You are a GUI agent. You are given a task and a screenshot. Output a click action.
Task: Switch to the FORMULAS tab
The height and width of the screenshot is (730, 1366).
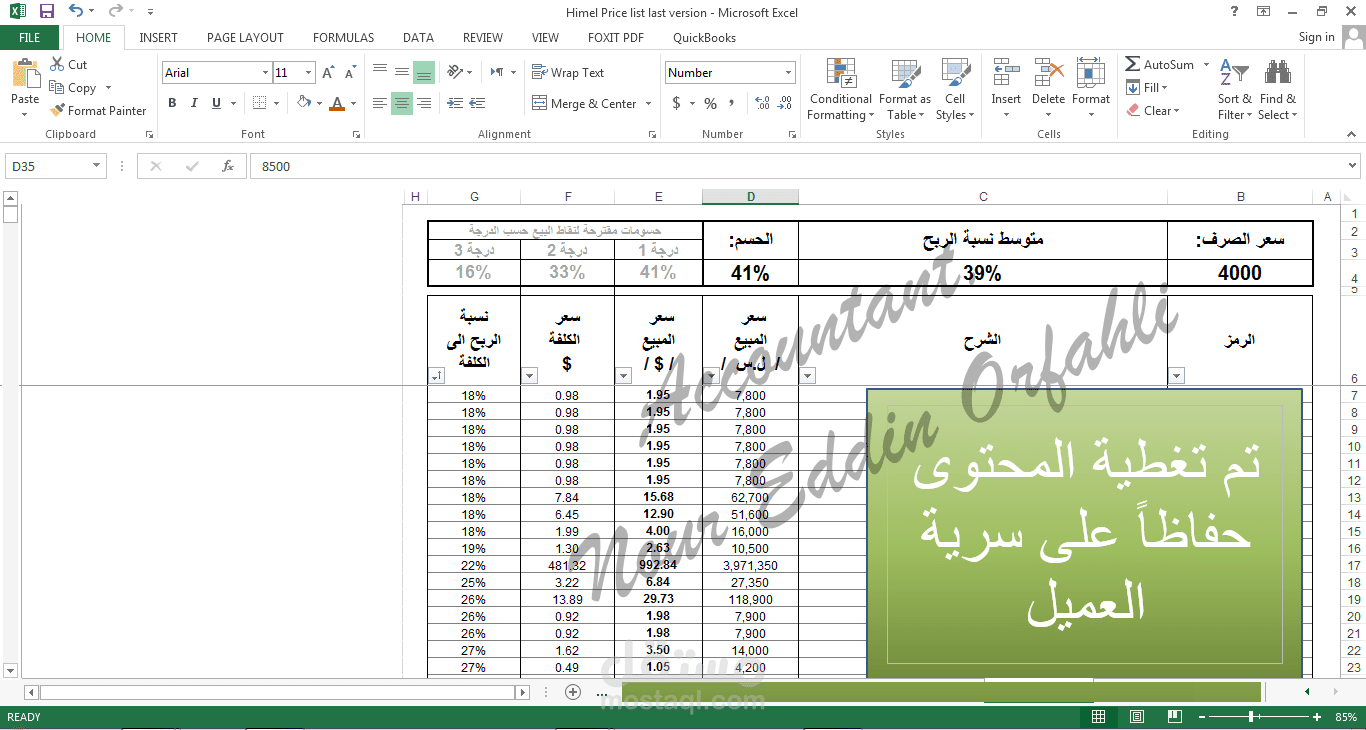[x=343, y=37]
